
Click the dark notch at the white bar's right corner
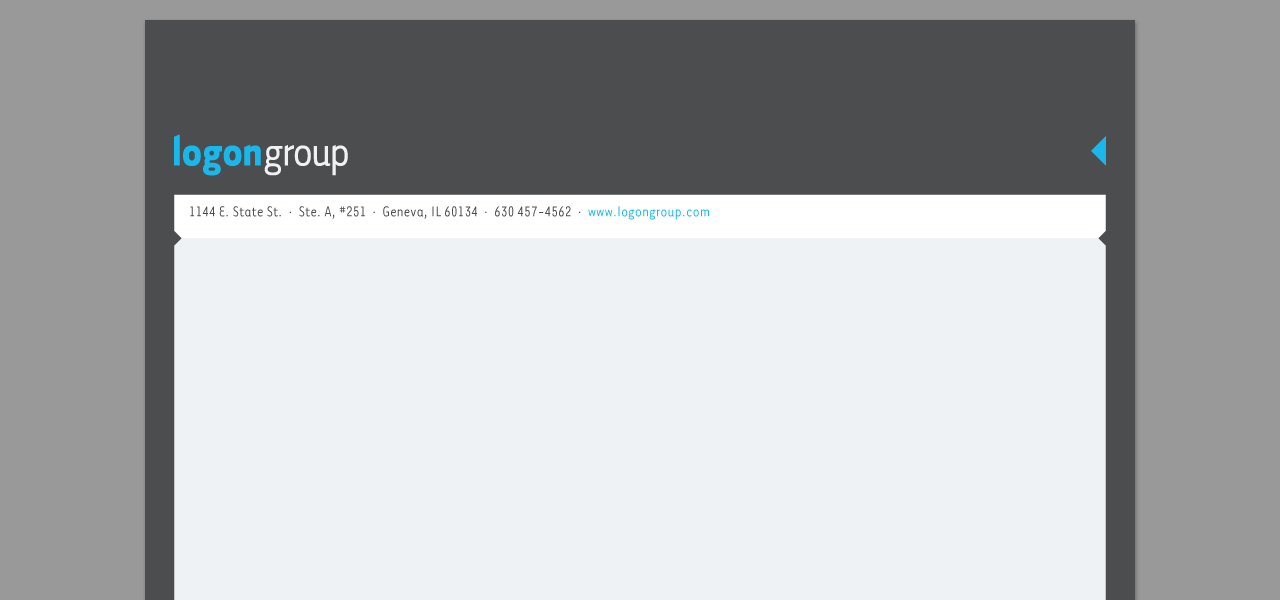point(1102,238)
